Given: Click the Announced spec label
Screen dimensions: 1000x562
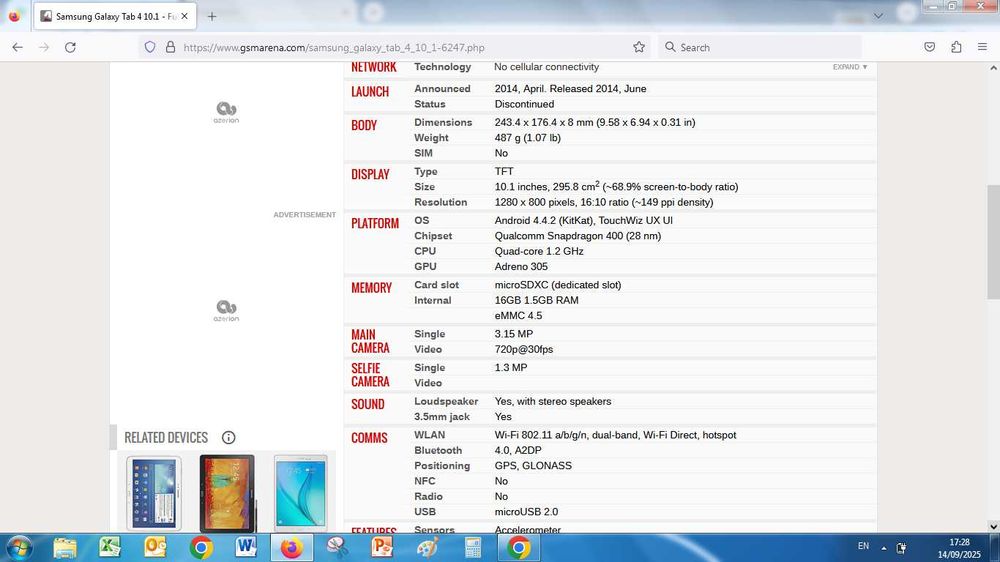Looking at the screenshot, I should coord(442,89).
